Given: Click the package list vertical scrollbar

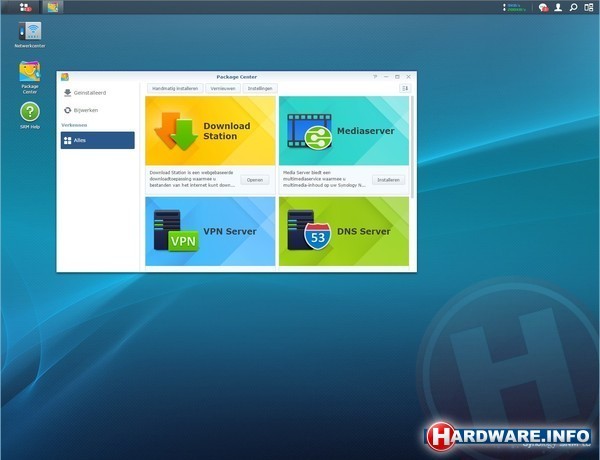Looking at the screenshot, I should 412,147.
